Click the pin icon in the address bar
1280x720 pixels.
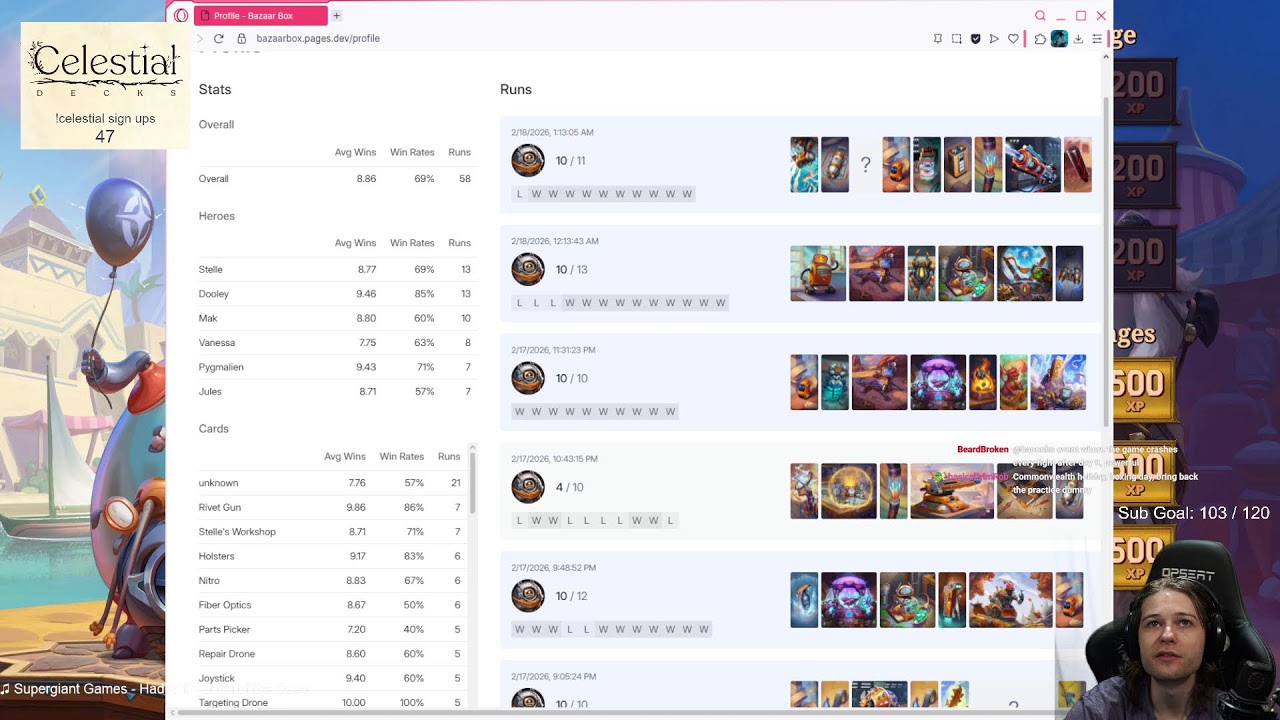937,38
